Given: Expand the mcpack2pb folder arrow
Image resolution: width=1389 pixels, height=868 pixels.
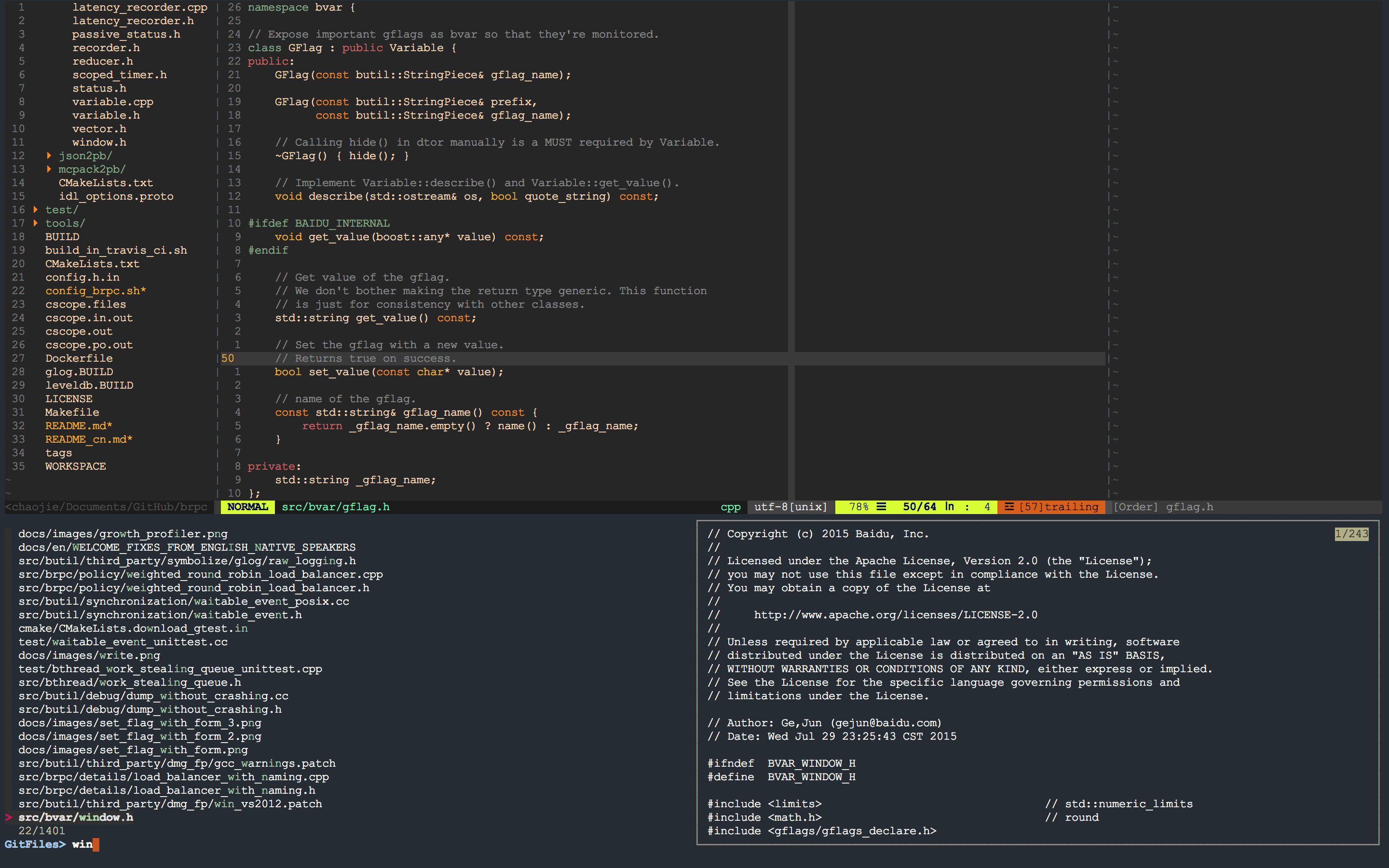Looking at the screenshot, I should pos(49,169).
